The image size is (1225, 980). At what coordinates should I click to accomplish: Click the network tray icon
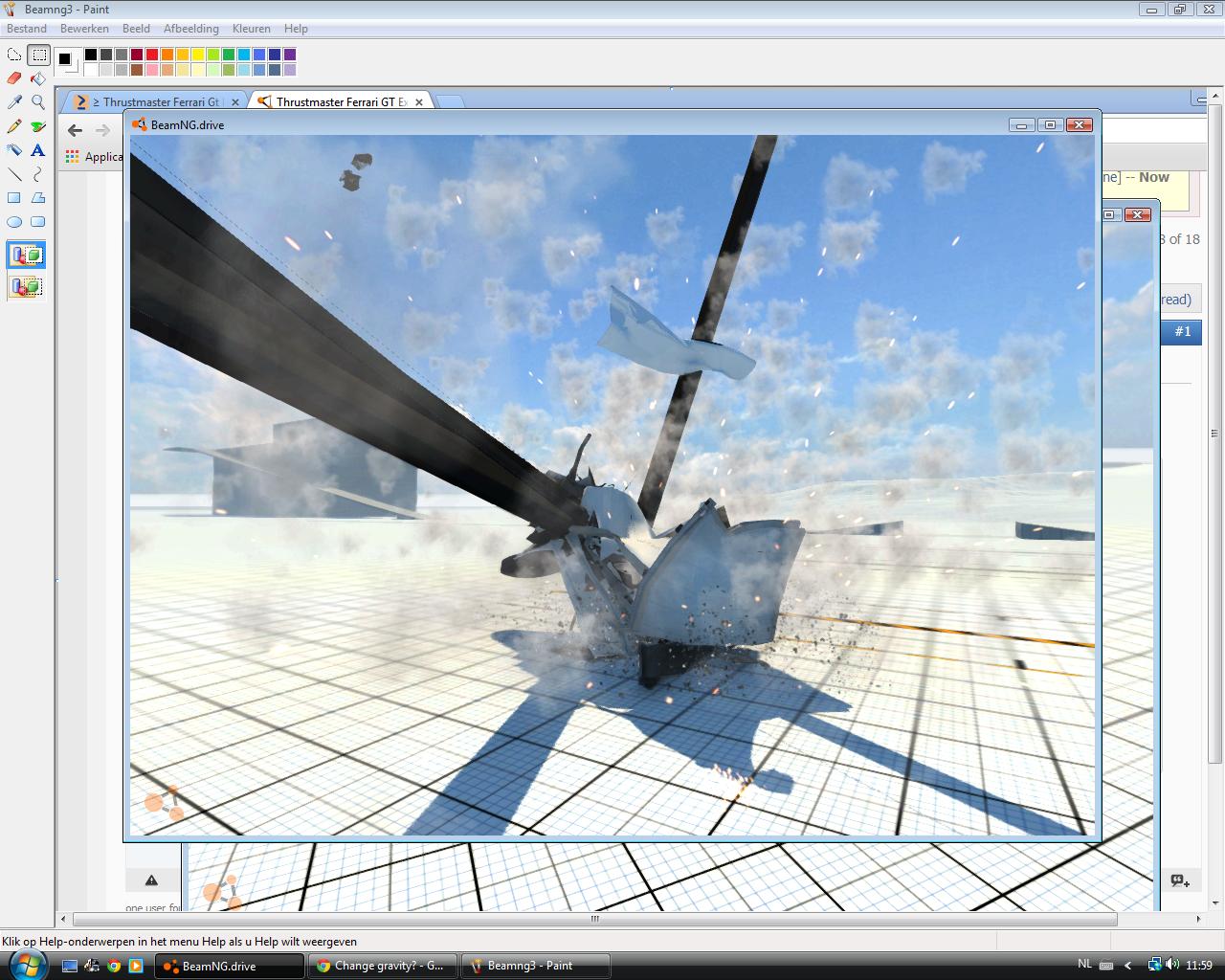click(x=1155, y=965)
